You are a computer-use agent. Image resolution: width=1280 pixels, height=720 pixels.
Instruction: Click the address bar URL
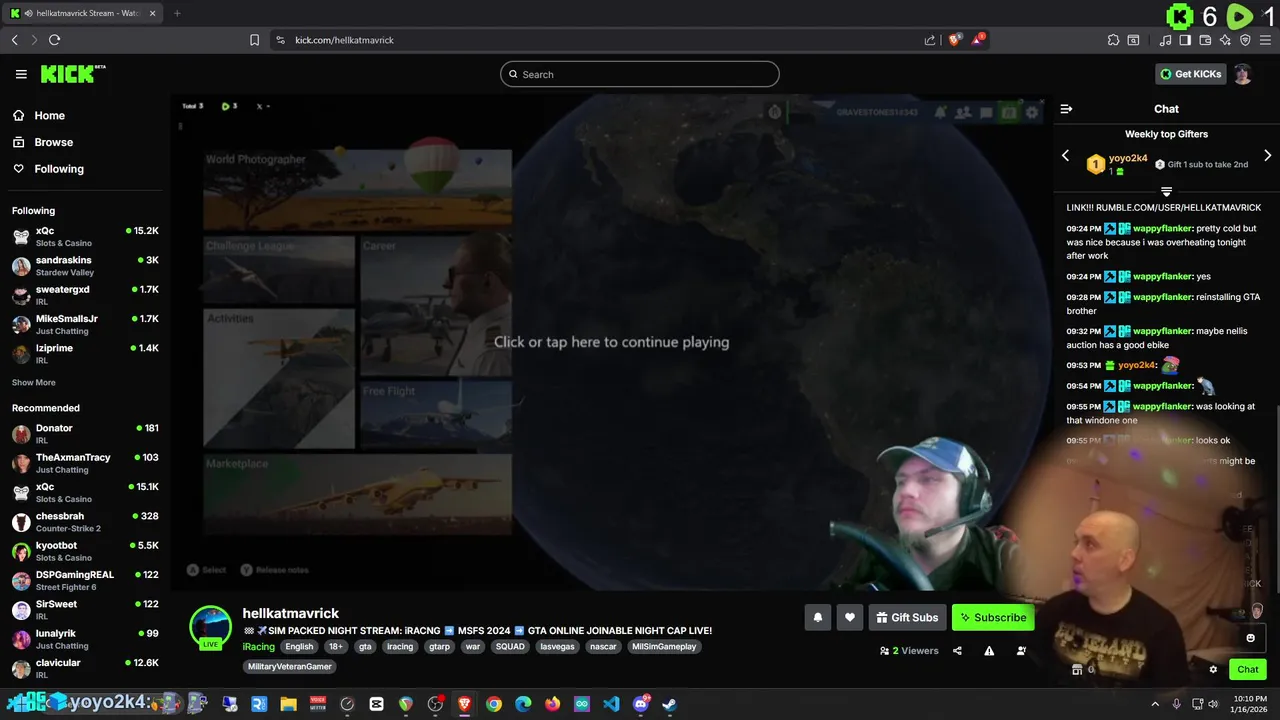pyautogui.click(x=344, y=40)
